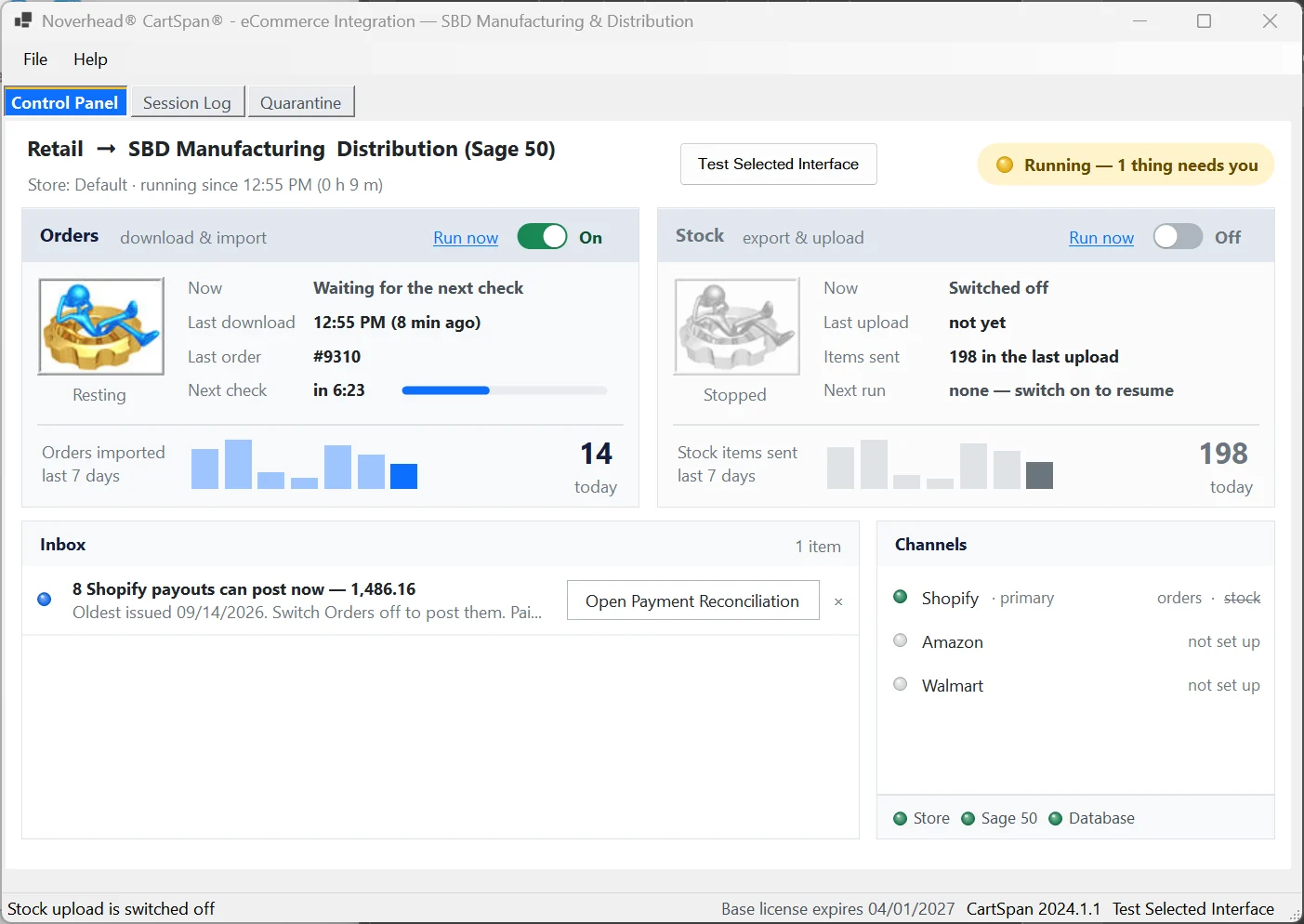1304x924 pixels.
Task: Click Test Selected Interface in the status bar
Action: 1193,909
